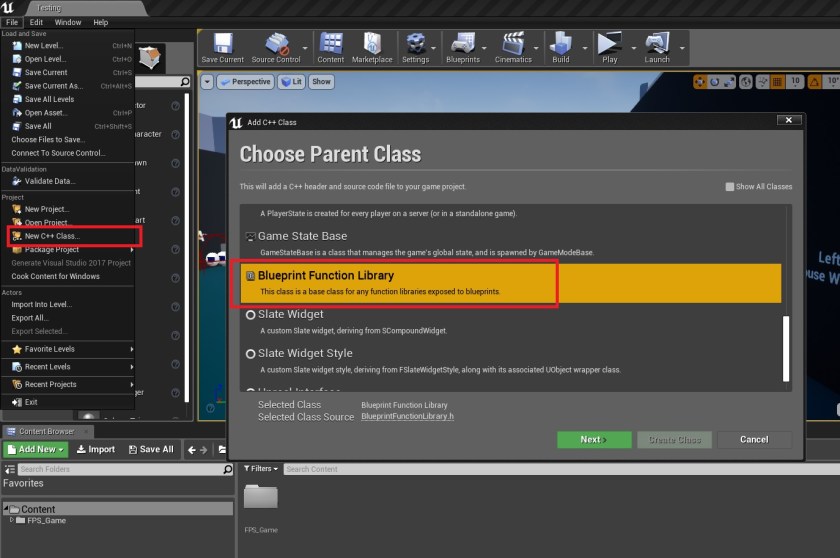The image size is (840, 558).
Task: Open Cinematics from the toolbar
Action: tap(513, 47)
